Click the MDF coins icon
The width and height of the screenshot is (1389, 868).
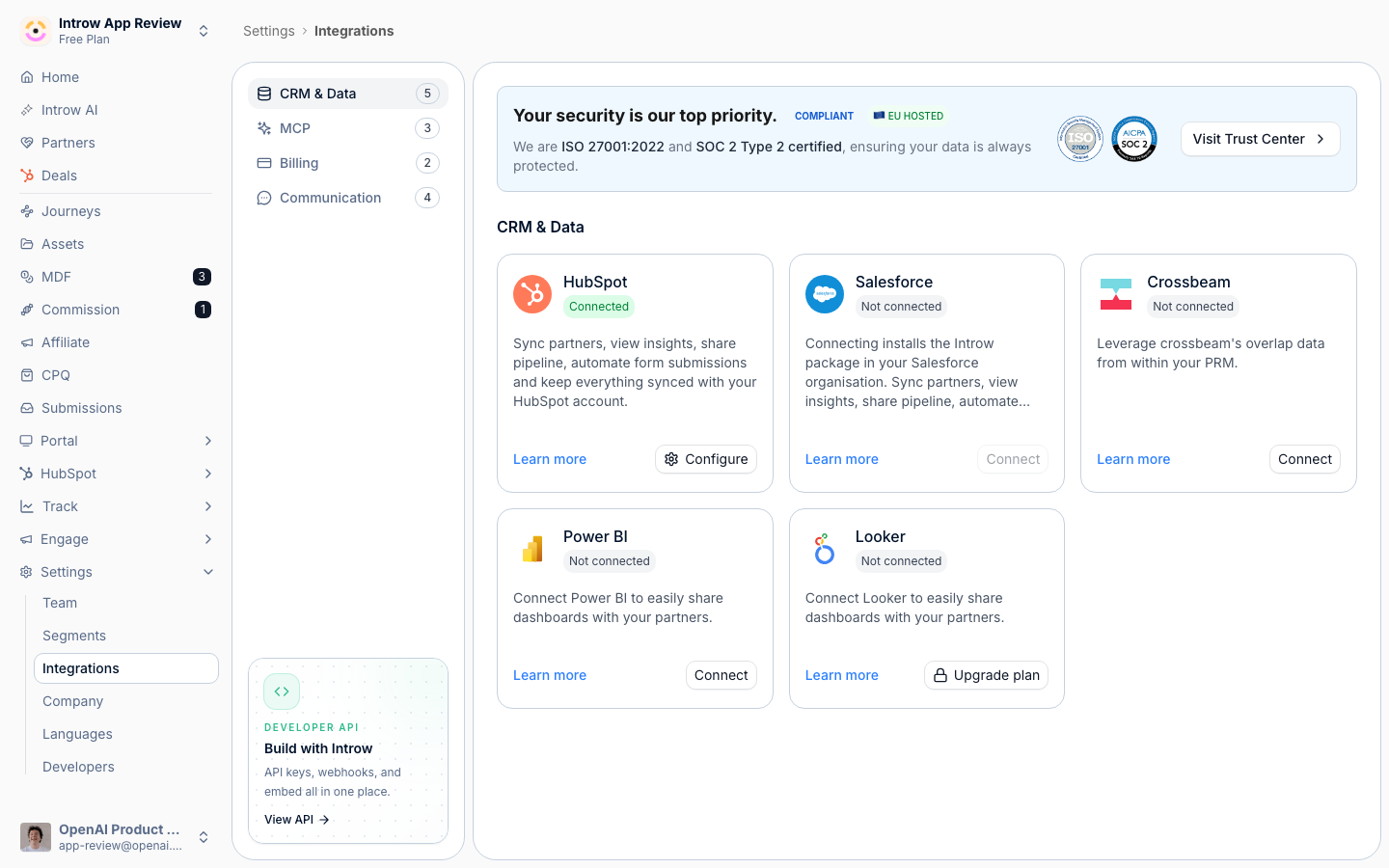click(x=27, y=277)
